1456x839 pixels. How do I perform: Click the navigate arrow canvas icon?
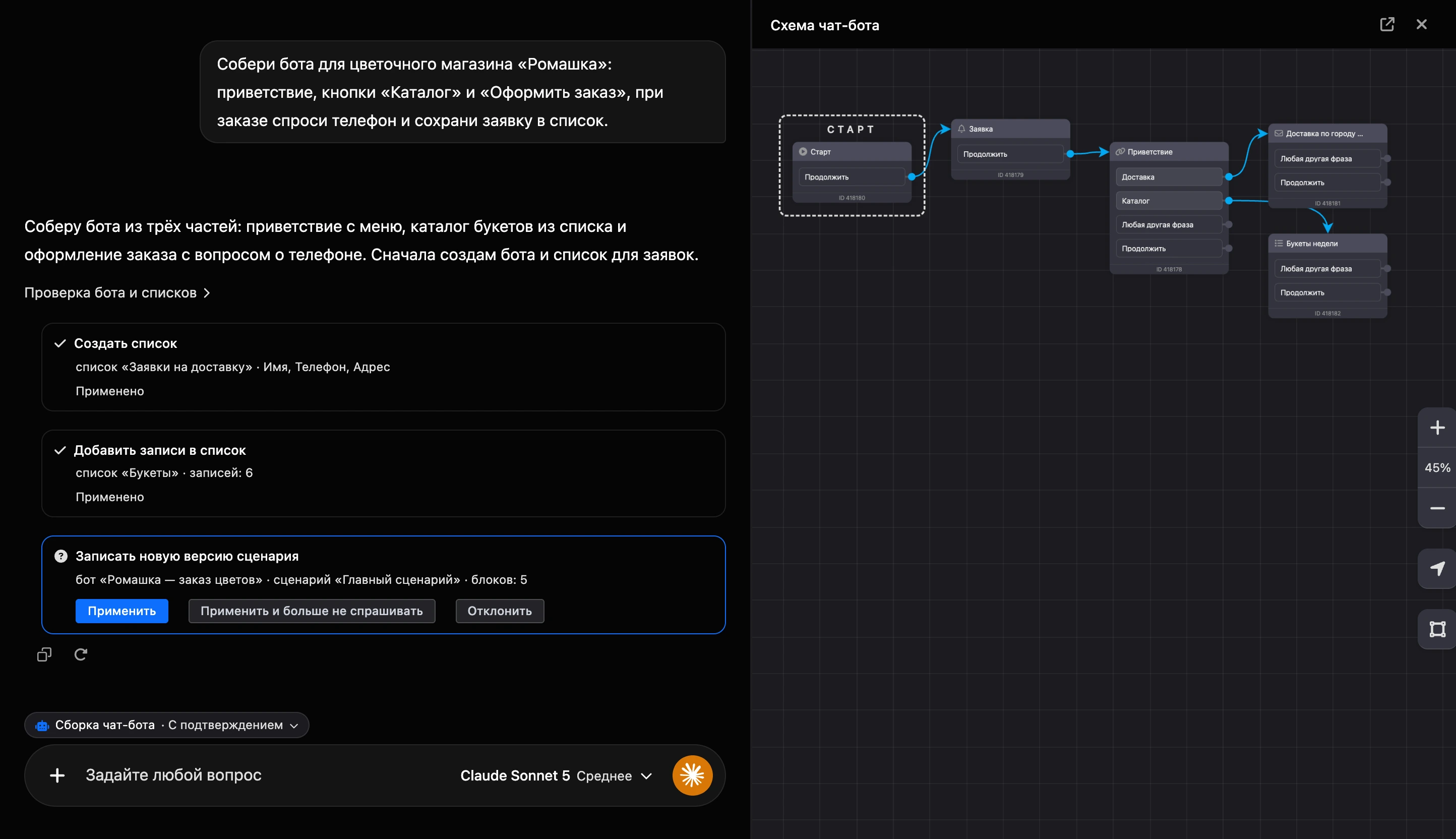pos(1437,569)
